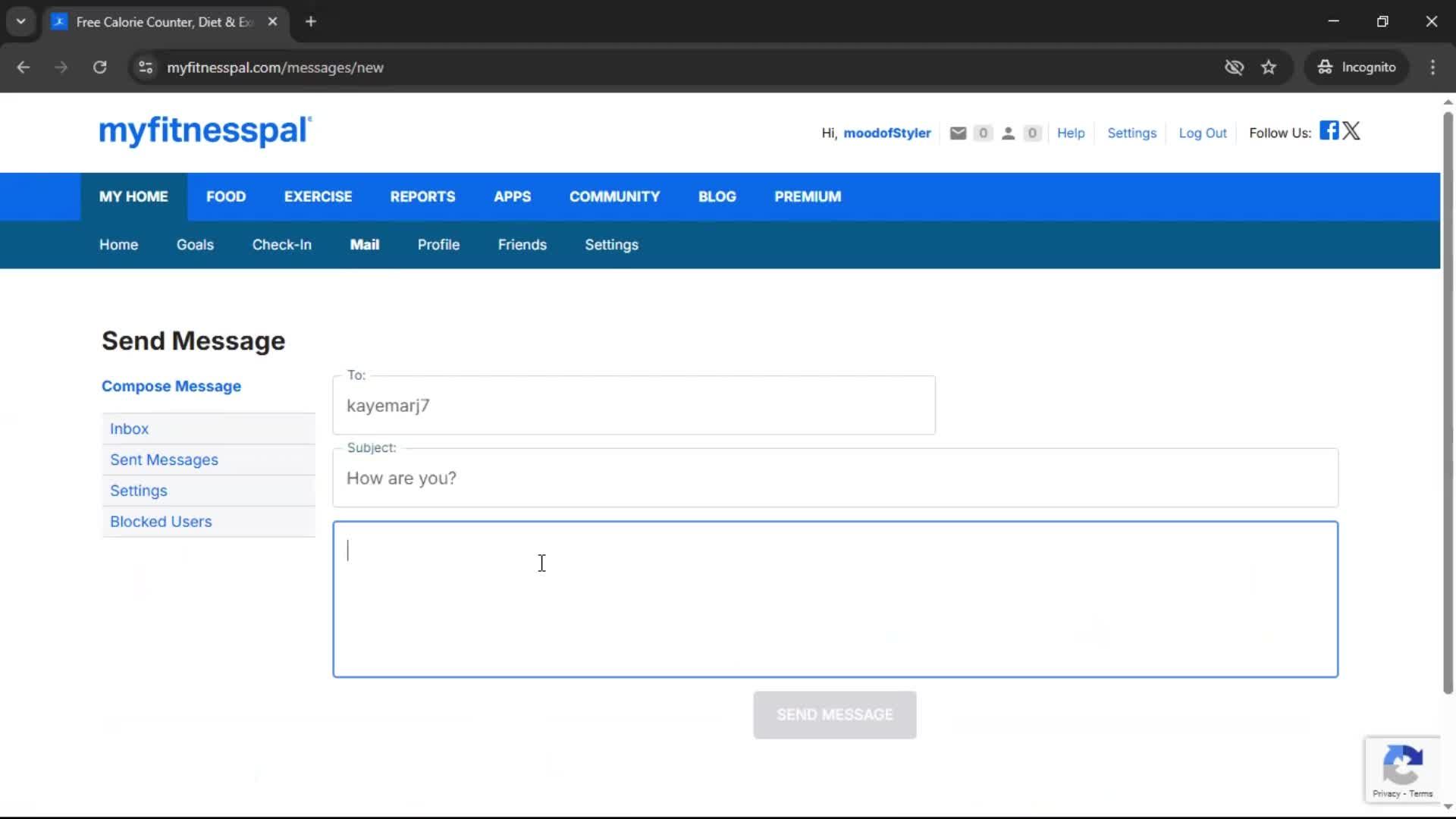Close the Free Calorie Counter tab
Viewport: 1456px width, 819px height.
tap(272, 22)
